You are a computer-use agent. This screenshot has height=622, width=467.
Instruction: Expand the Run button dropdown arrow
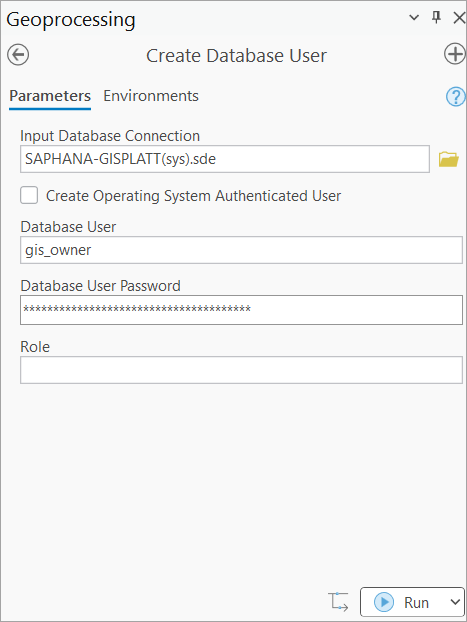point(455,602)
